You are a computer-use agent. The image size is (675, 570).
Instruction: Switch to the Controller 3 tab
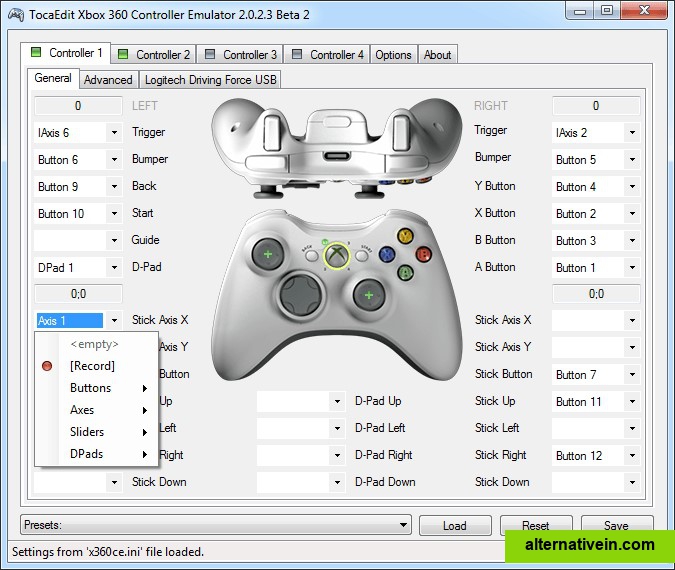pyautogui.click(x=241, y=54)
